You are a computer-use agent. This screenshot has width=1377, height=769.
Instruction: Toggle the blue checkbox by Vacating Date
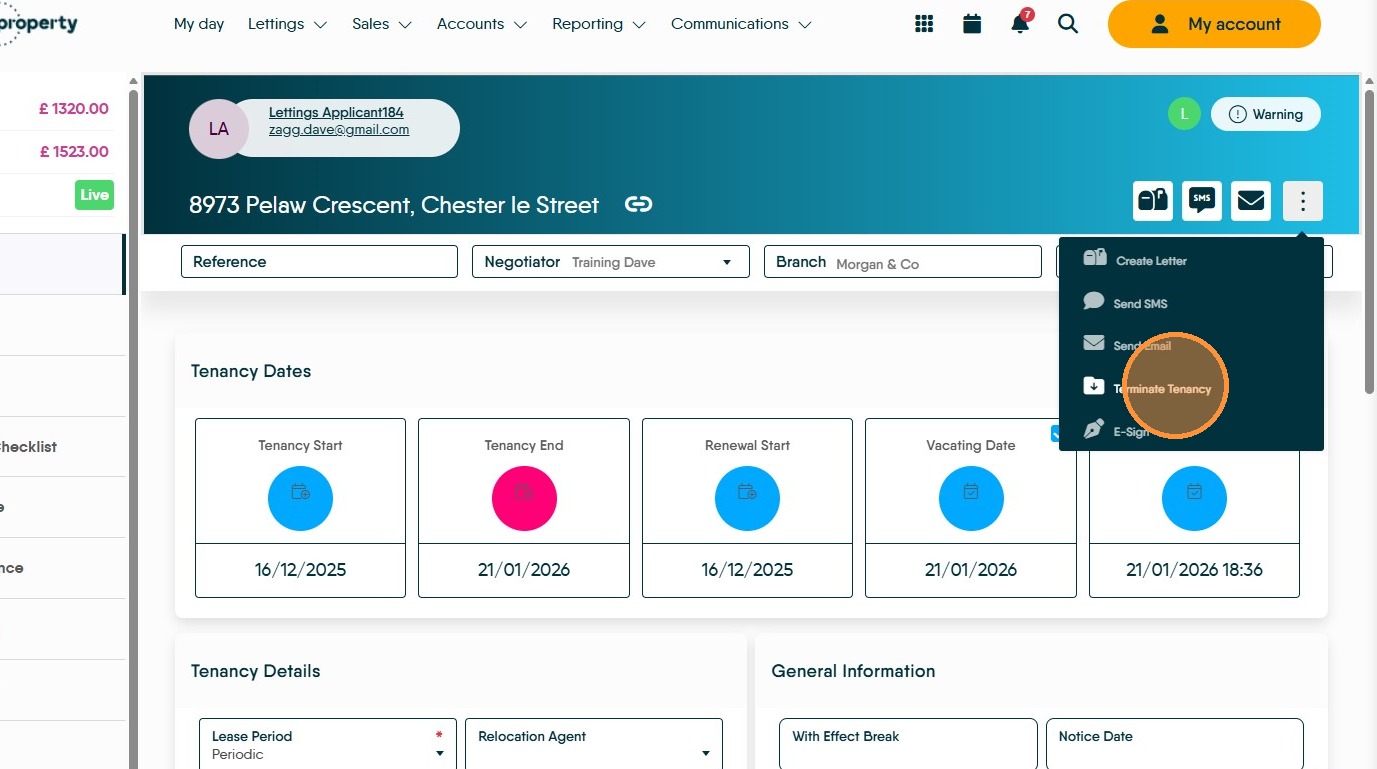[x=1055, y=434]
